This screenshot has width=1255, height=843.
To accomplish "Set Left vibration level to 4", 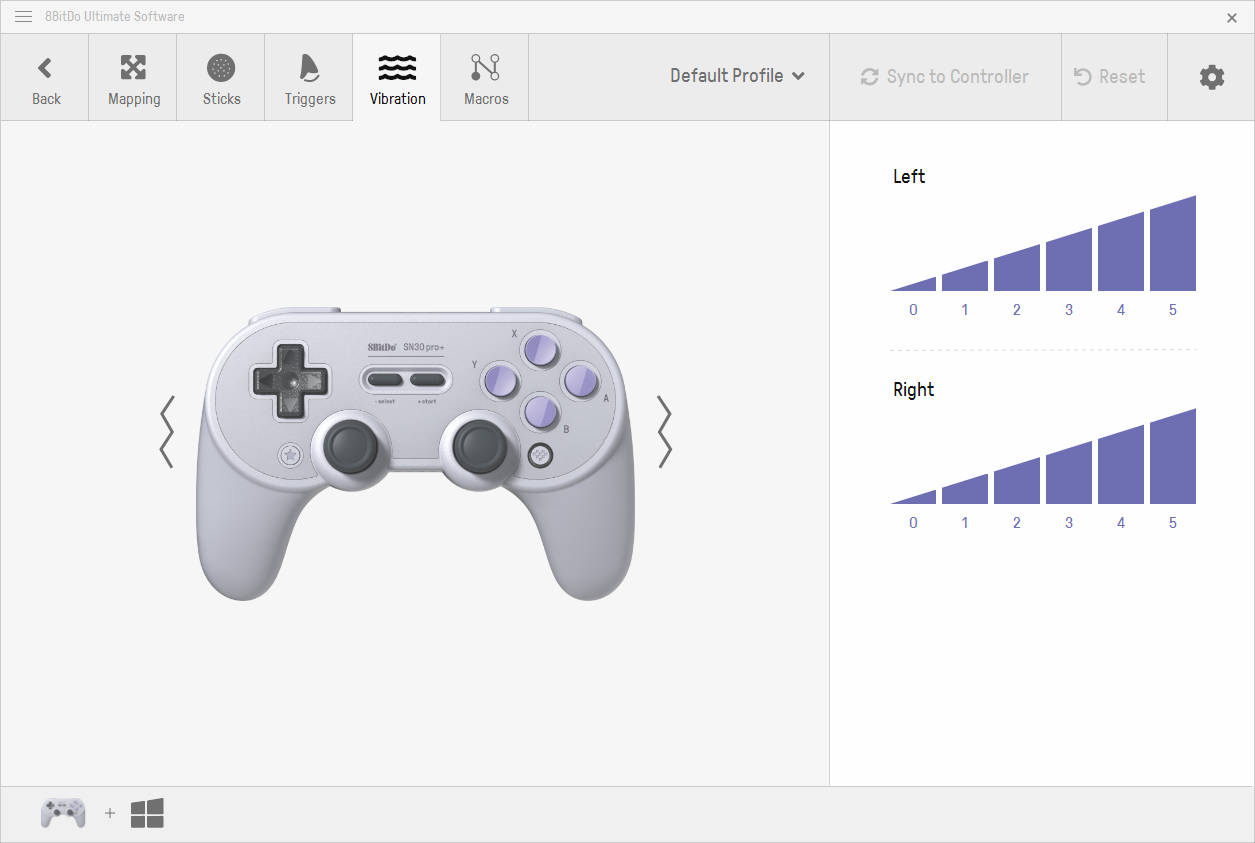I will tap(1121, 252).
